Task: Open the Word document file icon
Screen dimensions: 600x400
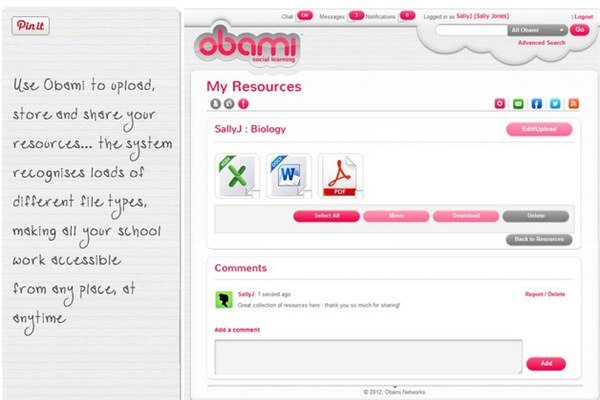Action: (x=290, y=177)
